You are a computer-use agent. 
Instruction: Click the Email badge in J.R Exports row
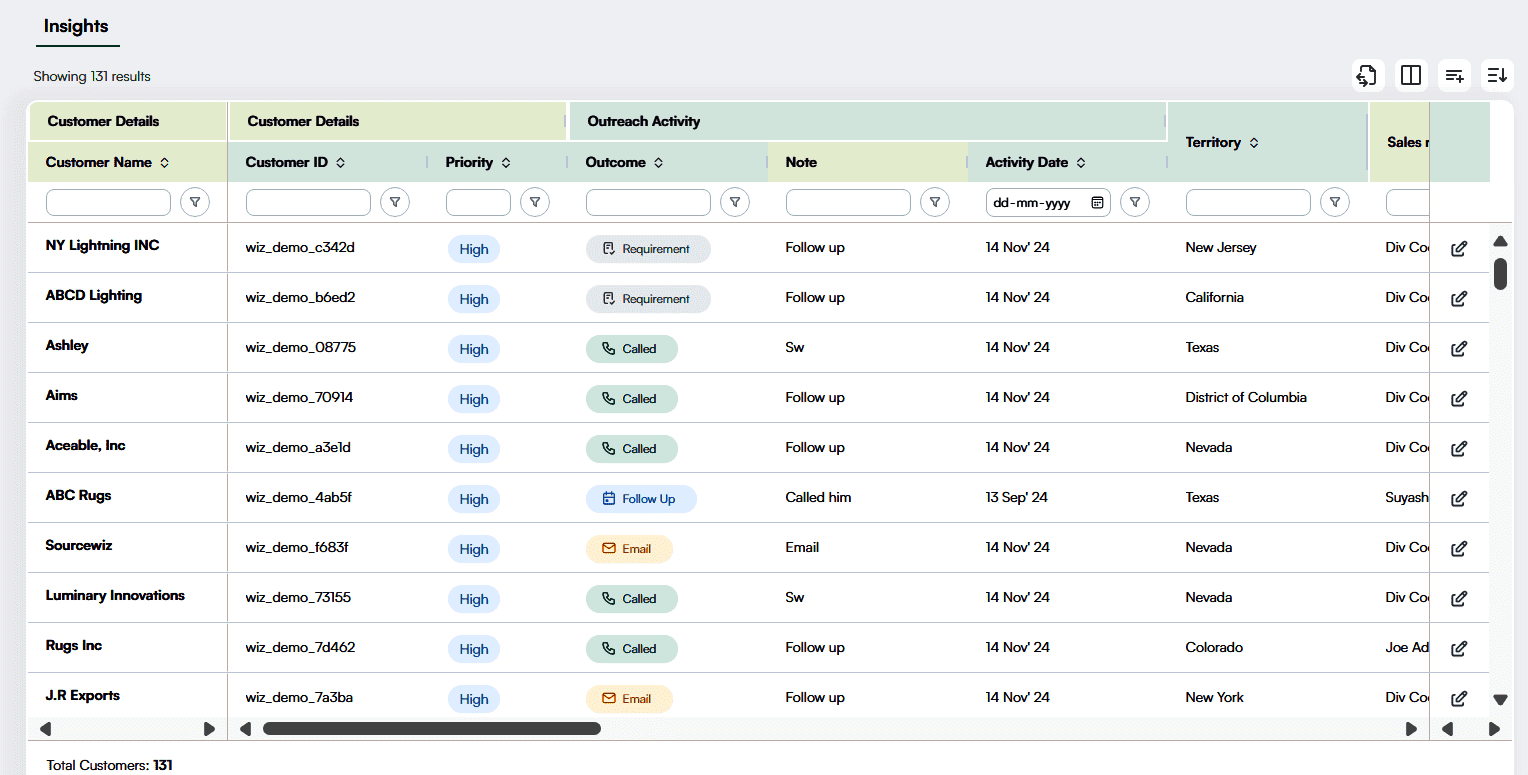(629, 699)
